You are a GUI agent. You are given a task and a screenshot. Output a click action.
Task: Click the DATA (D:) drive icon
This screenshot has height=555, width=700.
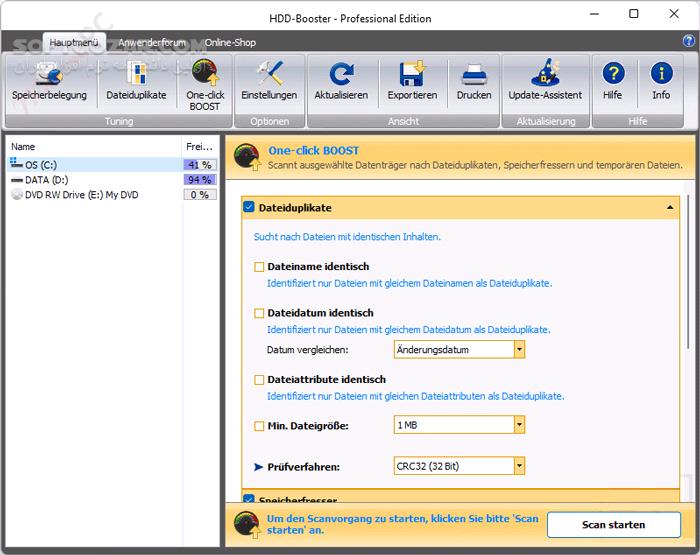[x=17, y=180]
